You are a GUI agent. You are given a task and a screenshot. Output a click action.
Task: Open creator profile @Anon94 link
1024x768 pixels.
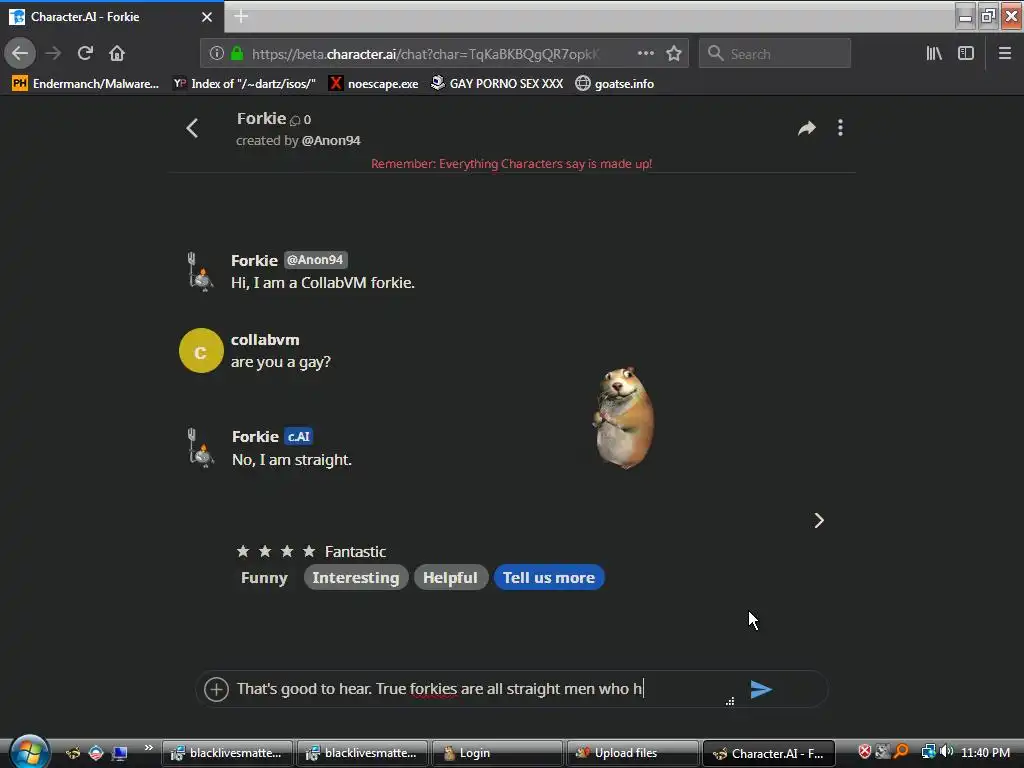(331, 140)
